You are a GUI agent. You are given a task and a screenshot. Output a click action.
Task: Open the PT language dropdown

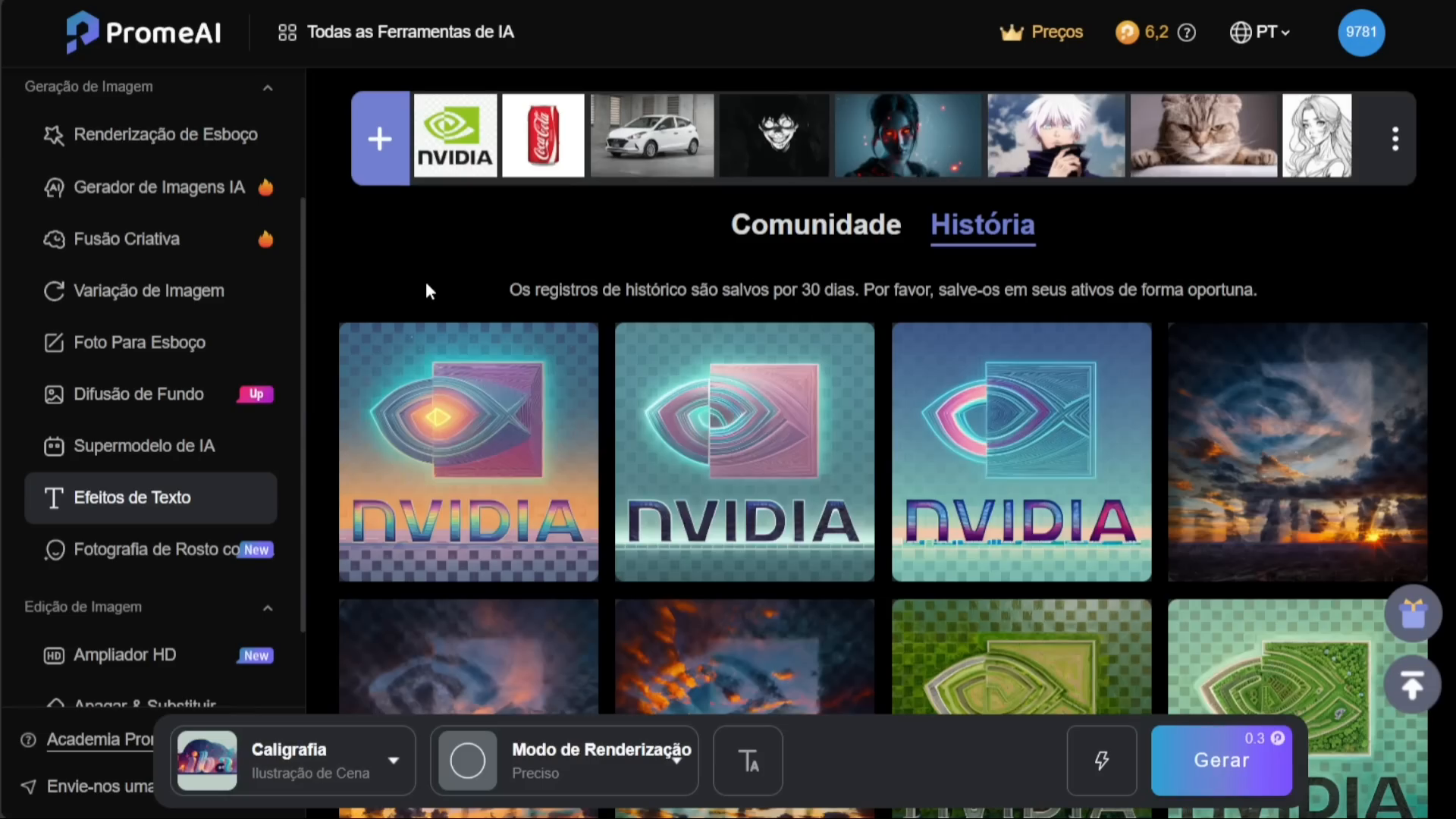click(1272, 33)
